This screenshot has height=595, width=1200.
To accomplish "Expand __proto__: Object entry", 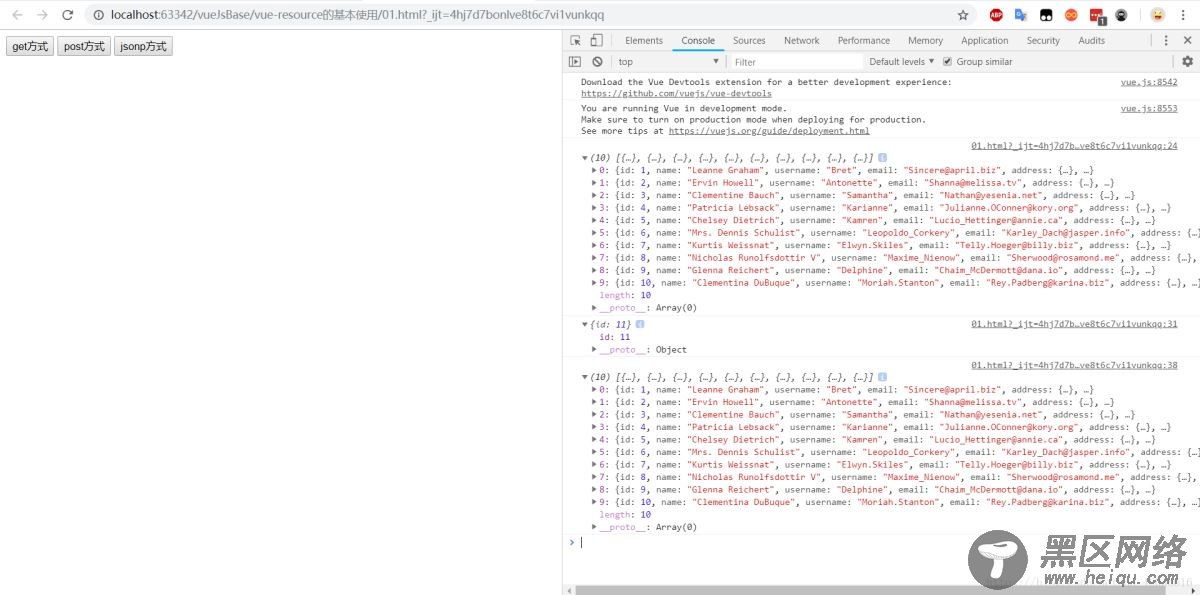I will [x=594, y=349].
